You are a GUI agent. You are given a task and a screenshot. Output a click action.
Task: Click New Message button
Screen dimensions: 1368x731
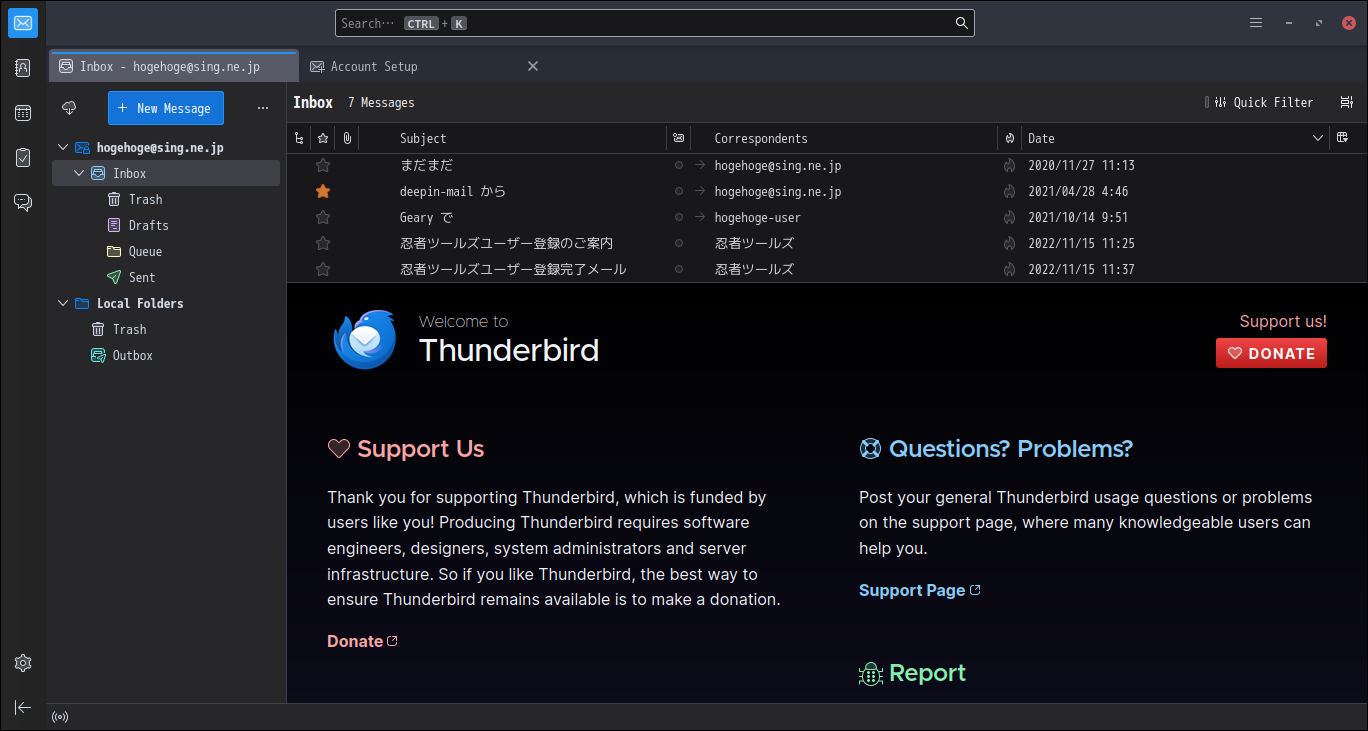pyautogui.click(x=166, y=108)
